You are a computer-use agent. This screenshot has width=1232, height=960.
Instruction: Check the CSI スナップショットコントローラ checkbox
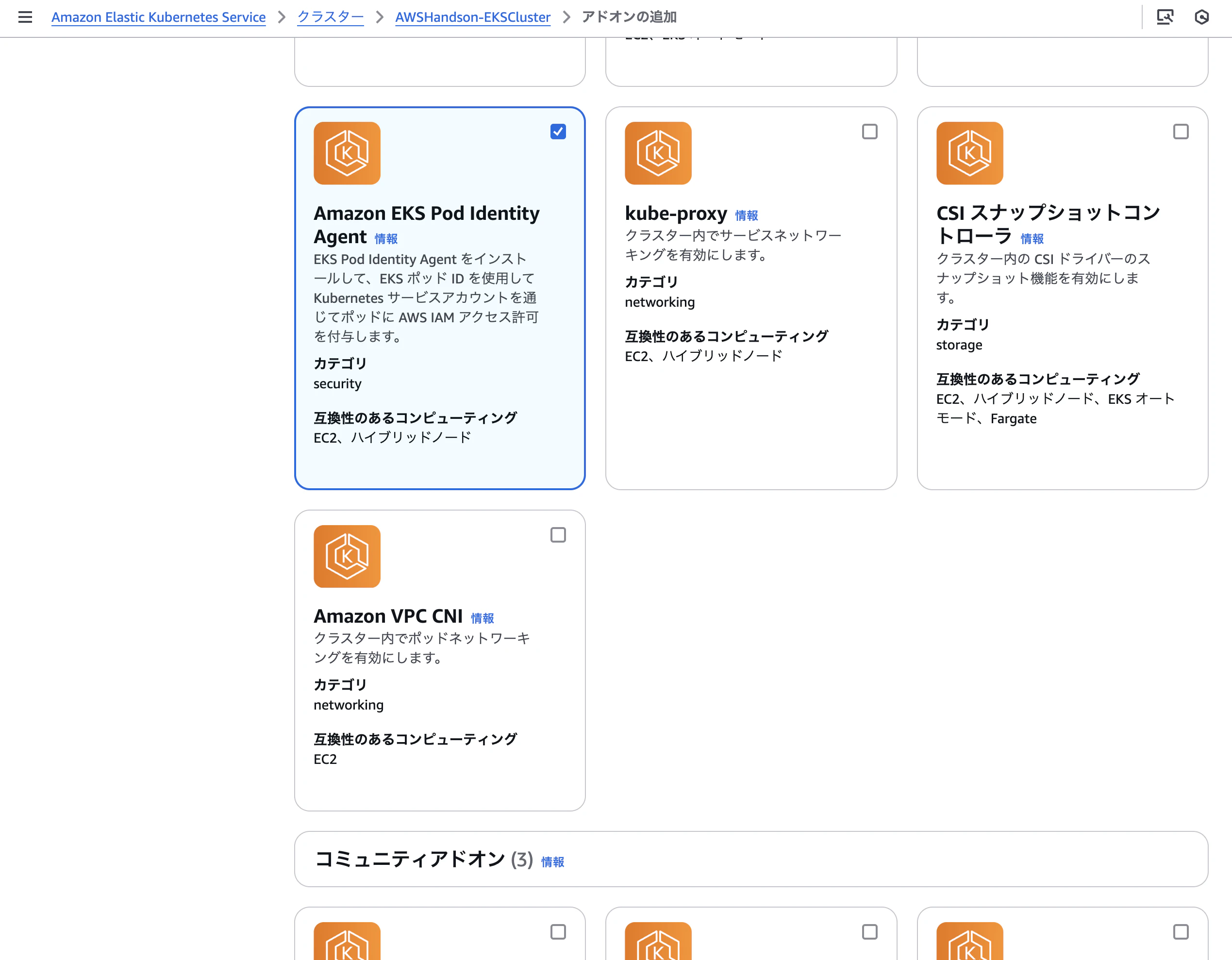point(1181,132)
